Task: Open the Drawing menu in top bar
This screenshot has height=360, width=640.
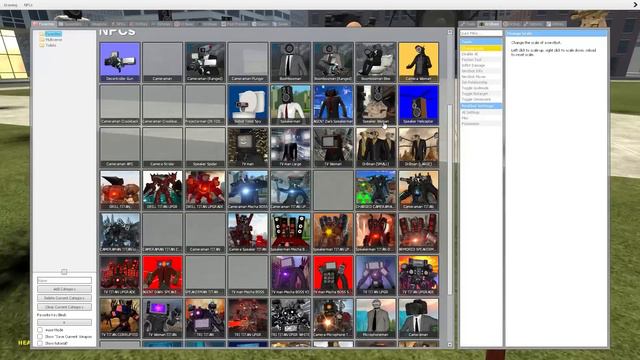Action: point(10,5)
